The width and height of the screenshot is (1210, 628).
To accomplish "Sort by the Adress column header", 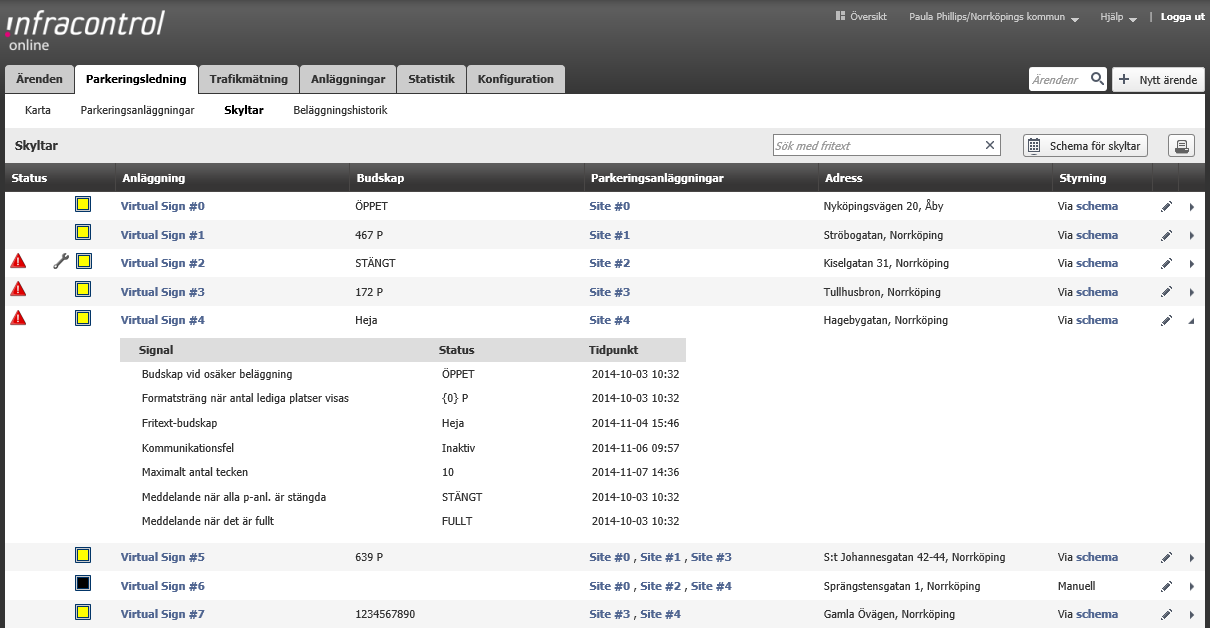I will (843, 178).
